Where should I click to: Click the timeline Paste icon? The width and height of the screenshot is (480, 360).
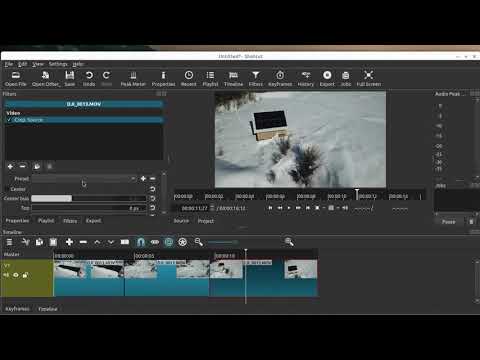pyautogui.click(x=53, y=242)
